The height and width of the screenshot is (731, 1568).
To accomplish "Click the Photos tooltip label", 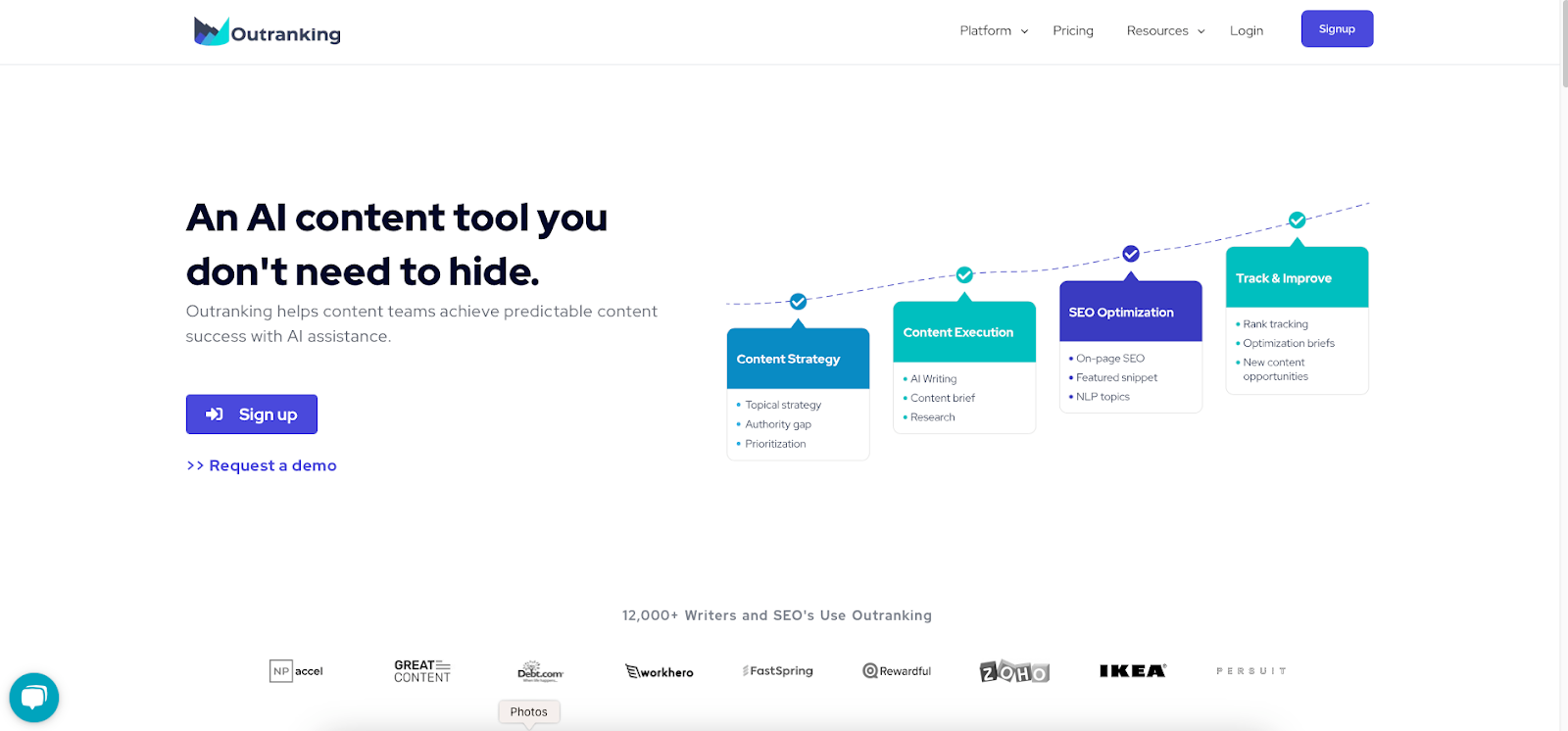I will click(529, 712).
